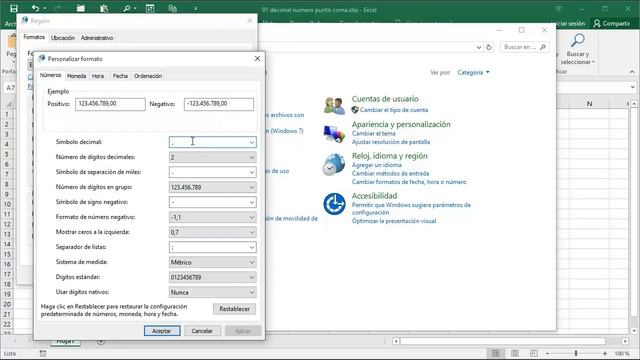Open Ubicación tab in Región dialog

point(63,38)
